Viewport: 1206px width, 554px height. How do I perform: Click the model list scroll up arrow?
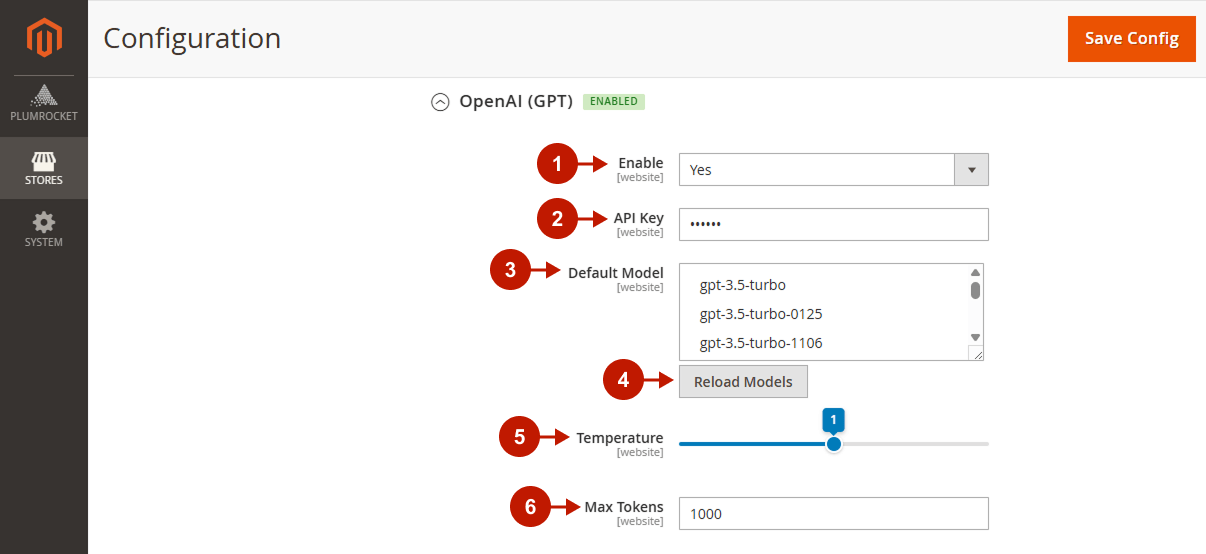975,272
